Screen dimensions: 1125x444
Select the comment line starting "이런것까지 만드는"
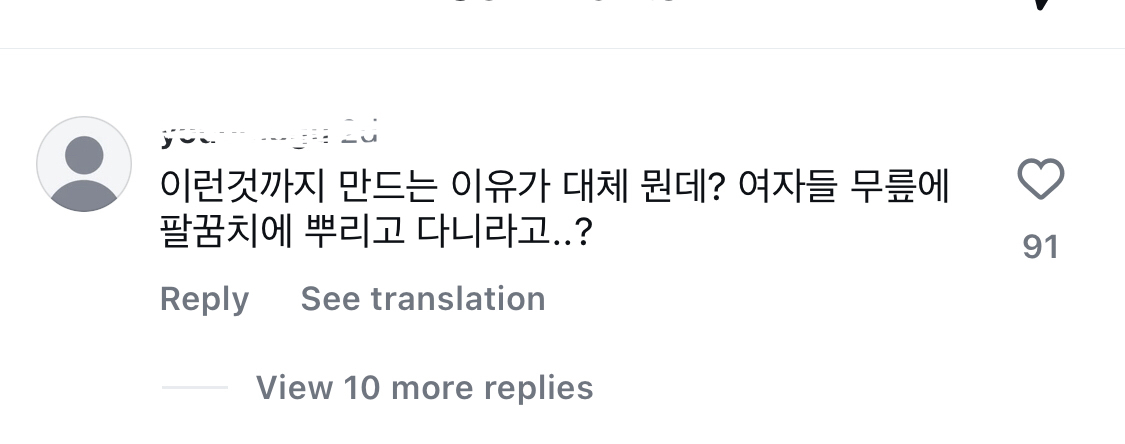(555, 185)
